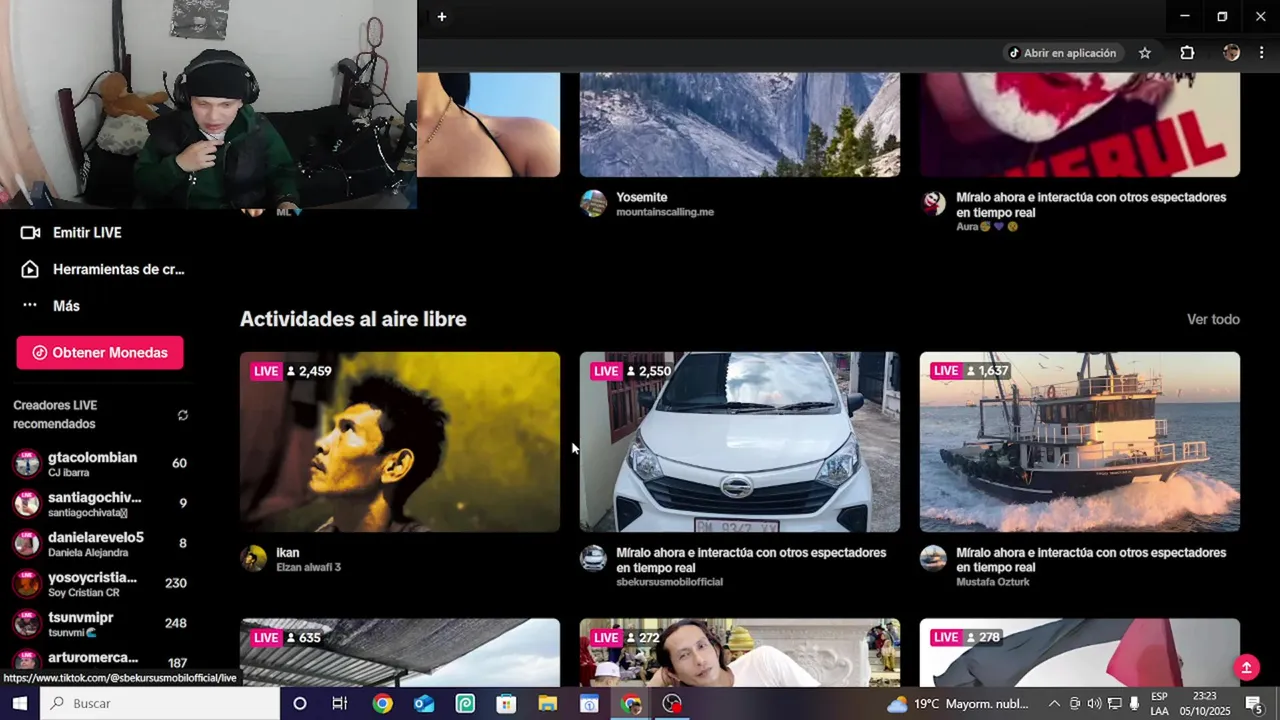Open yosoycristia... recommended creator
The height and width of the screenshot is (720, 1280).
coord(100,583)
